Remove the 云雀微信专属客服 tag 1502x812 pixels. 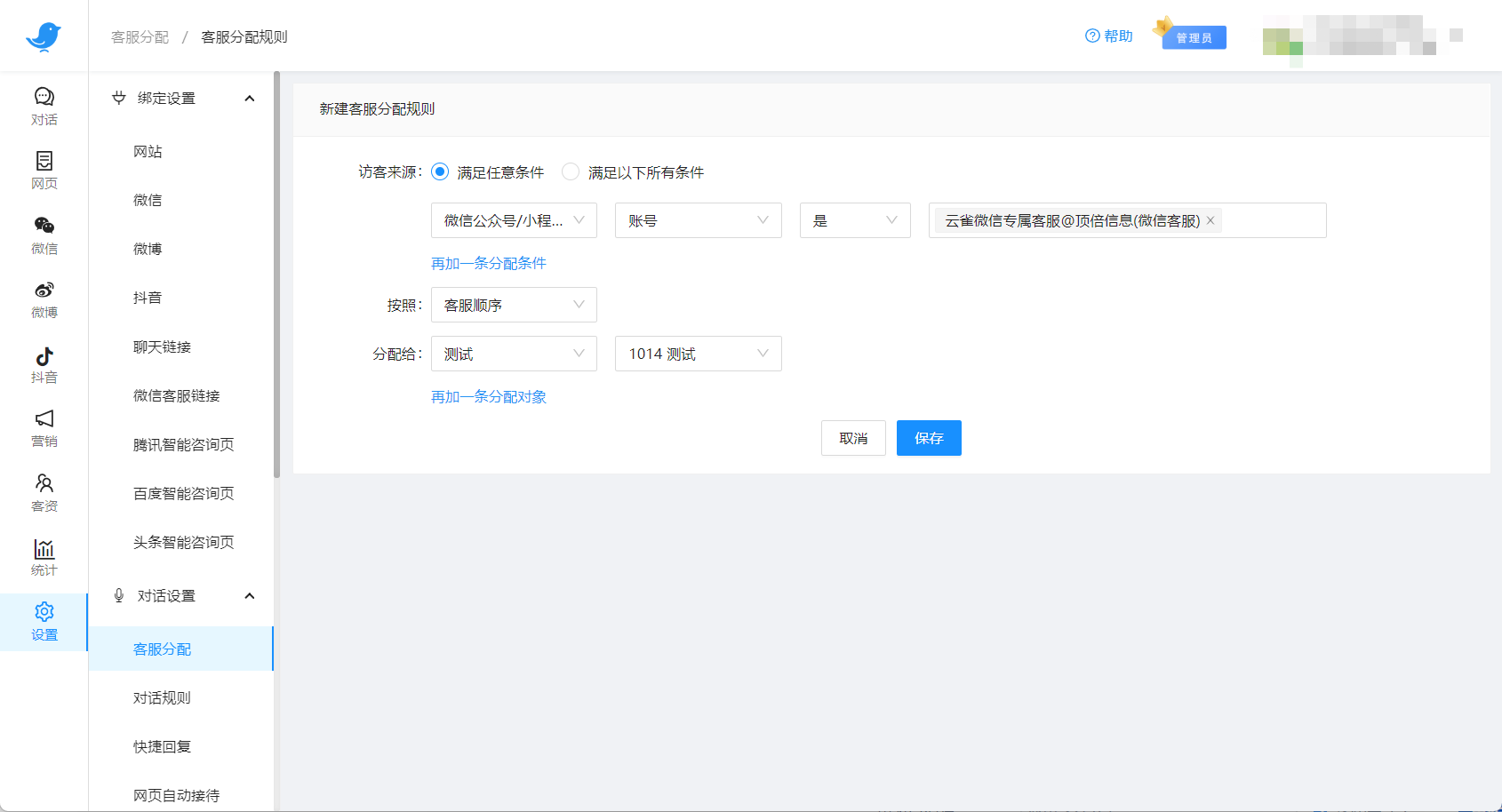1210,220
